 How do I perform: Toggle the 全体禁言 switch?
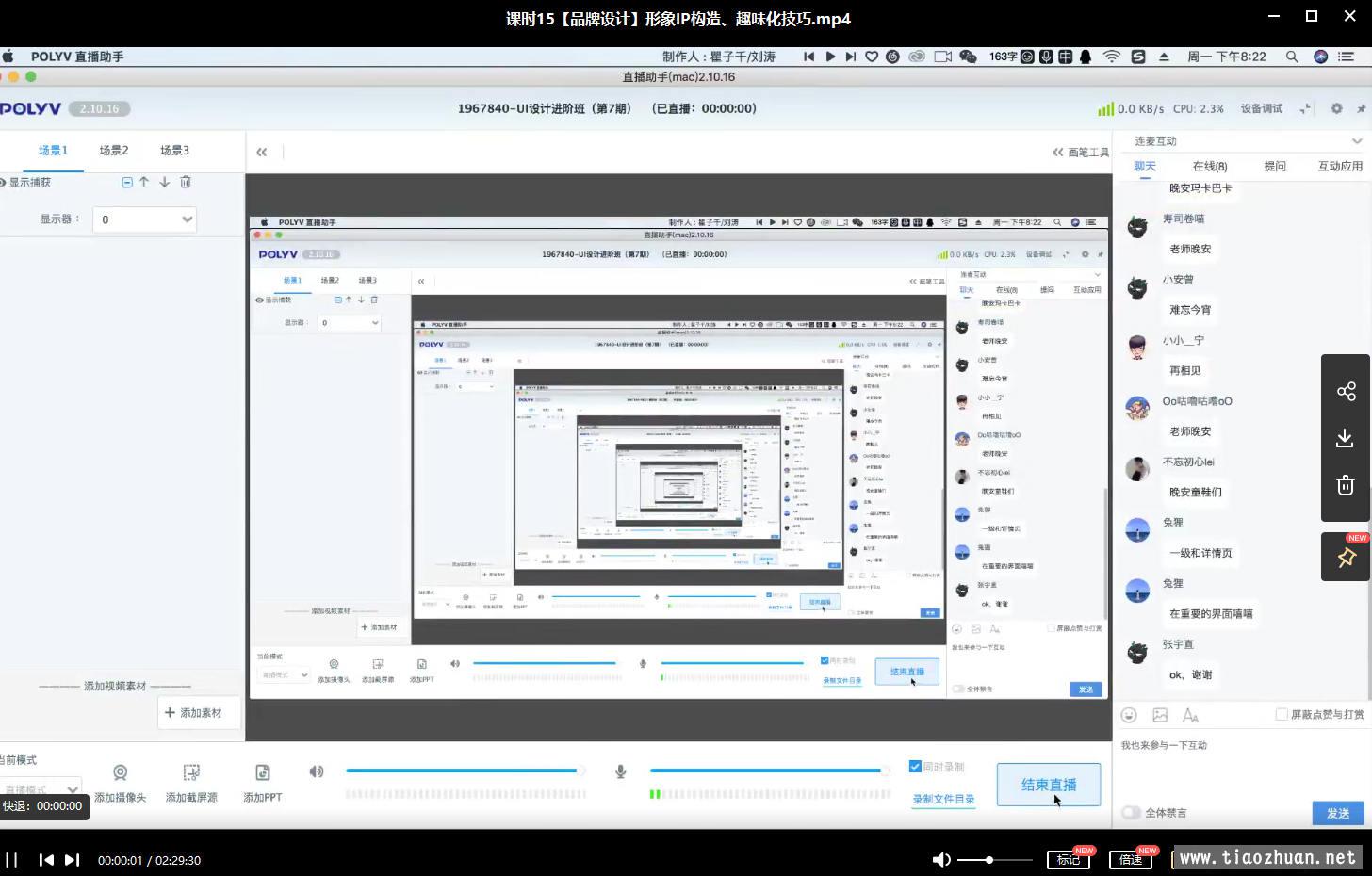(1132, 813)
